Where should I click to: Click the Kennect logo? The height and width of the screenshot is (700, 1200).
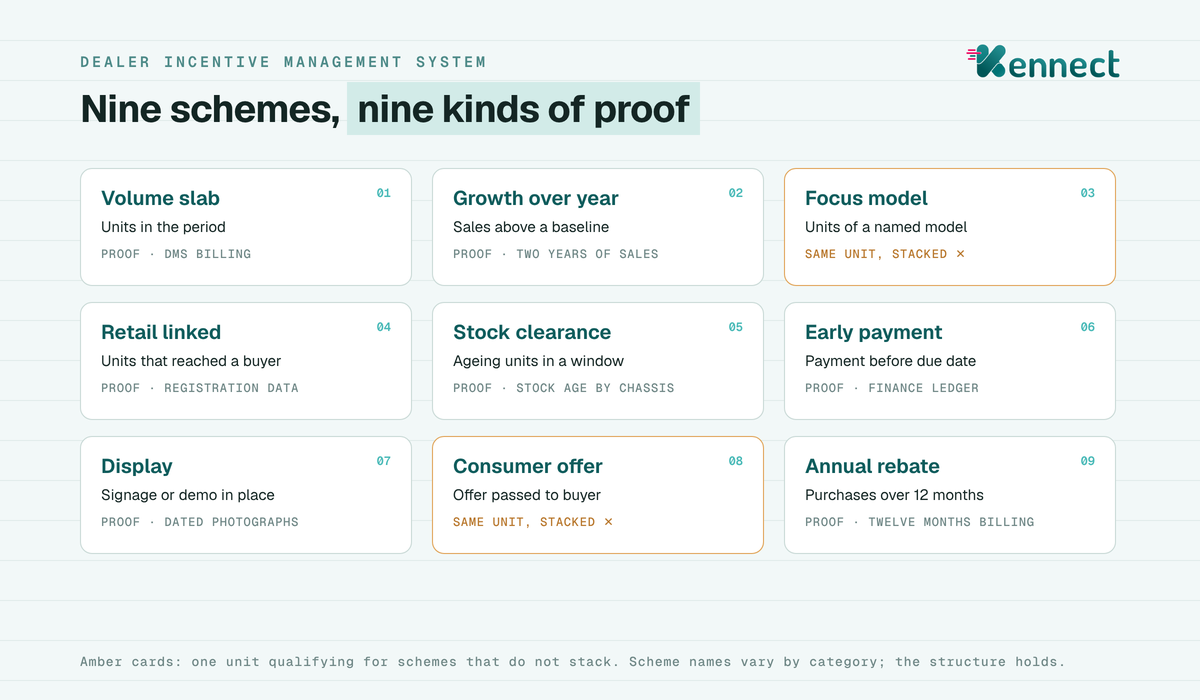[x=1043, y=62]
